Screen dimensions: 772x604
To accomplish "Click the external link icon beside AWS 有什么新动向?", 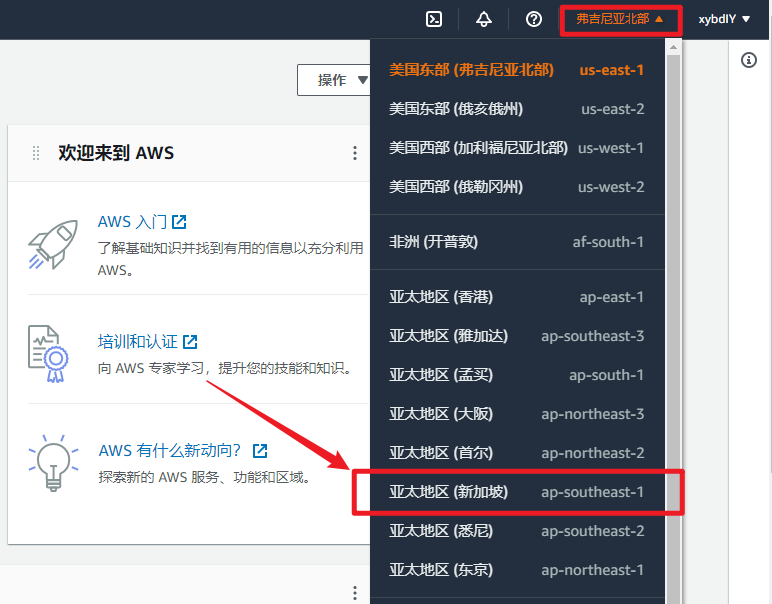I will 260,450.
